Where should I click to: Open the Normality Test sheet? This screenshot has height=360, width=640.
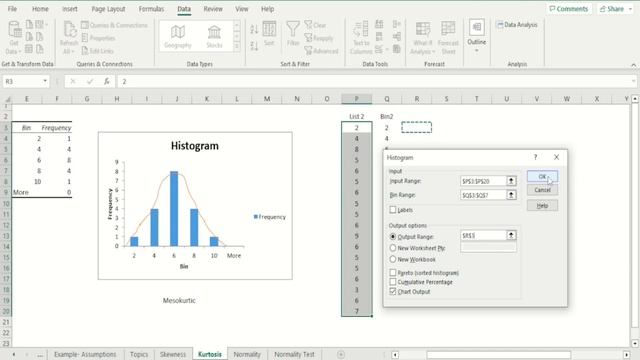(294, 354)
